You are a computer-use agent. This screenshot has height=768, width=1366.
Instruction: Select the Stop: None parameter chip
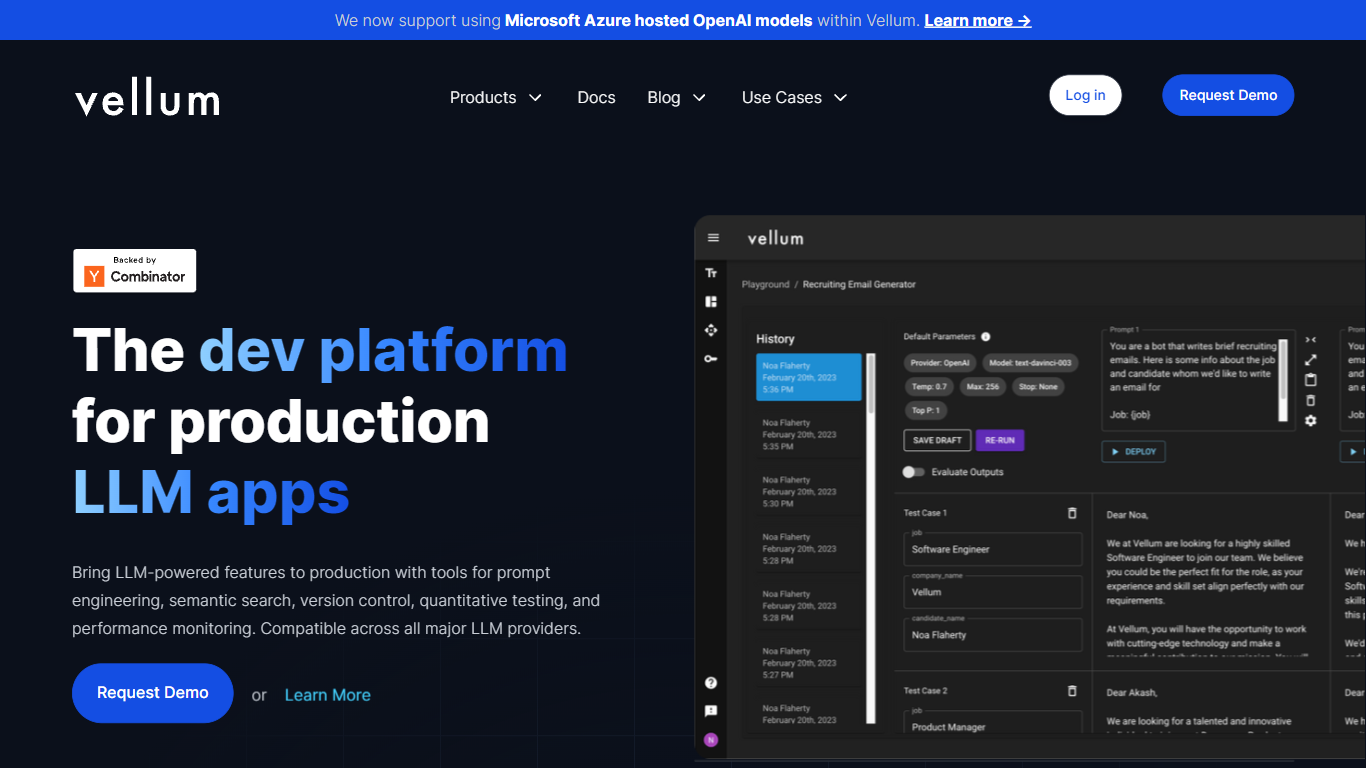pyautogui.click(x=1039, y=387)
